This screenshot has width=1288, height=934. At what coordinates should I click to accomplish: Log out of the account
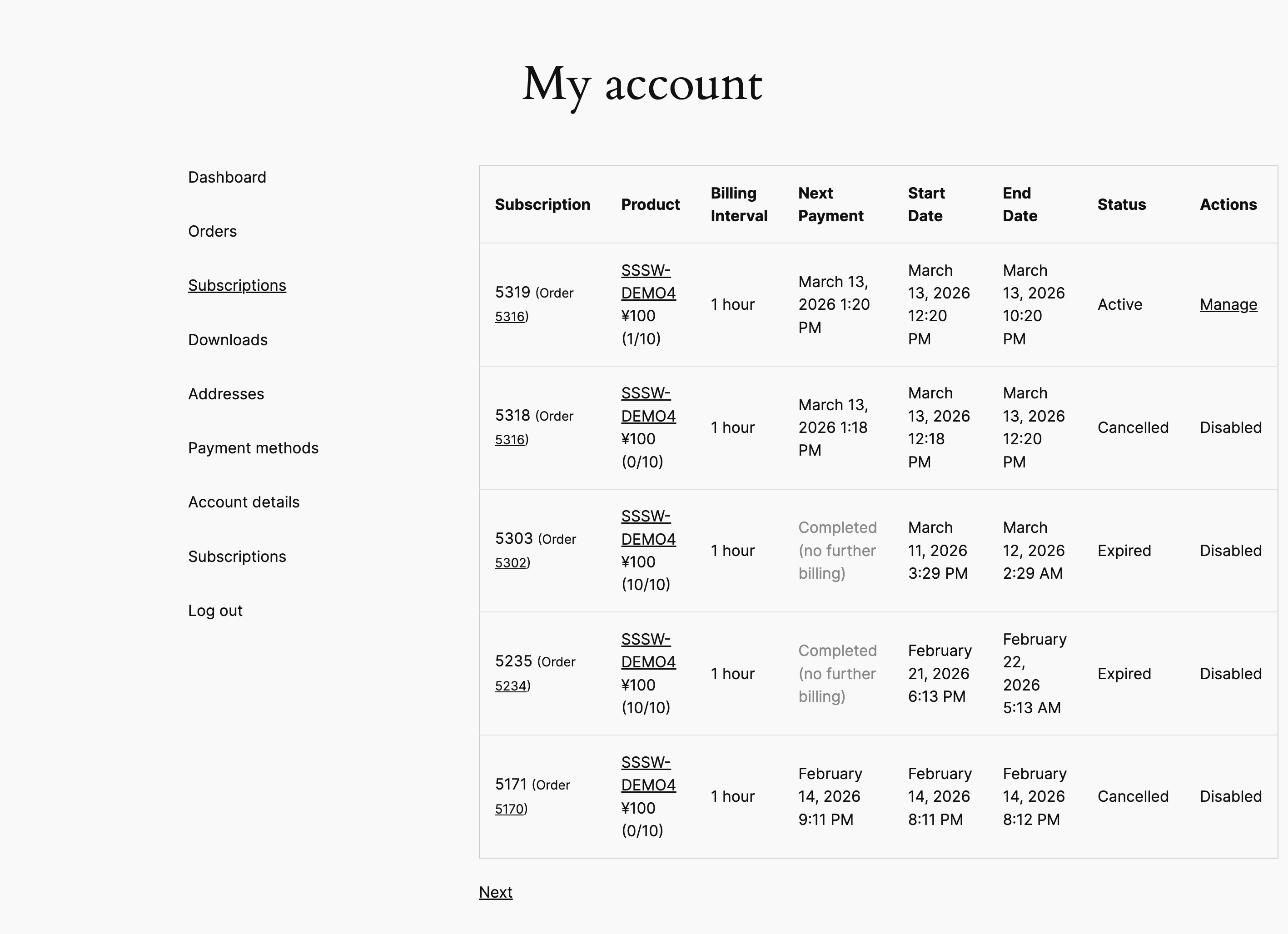tap(214, 611)
